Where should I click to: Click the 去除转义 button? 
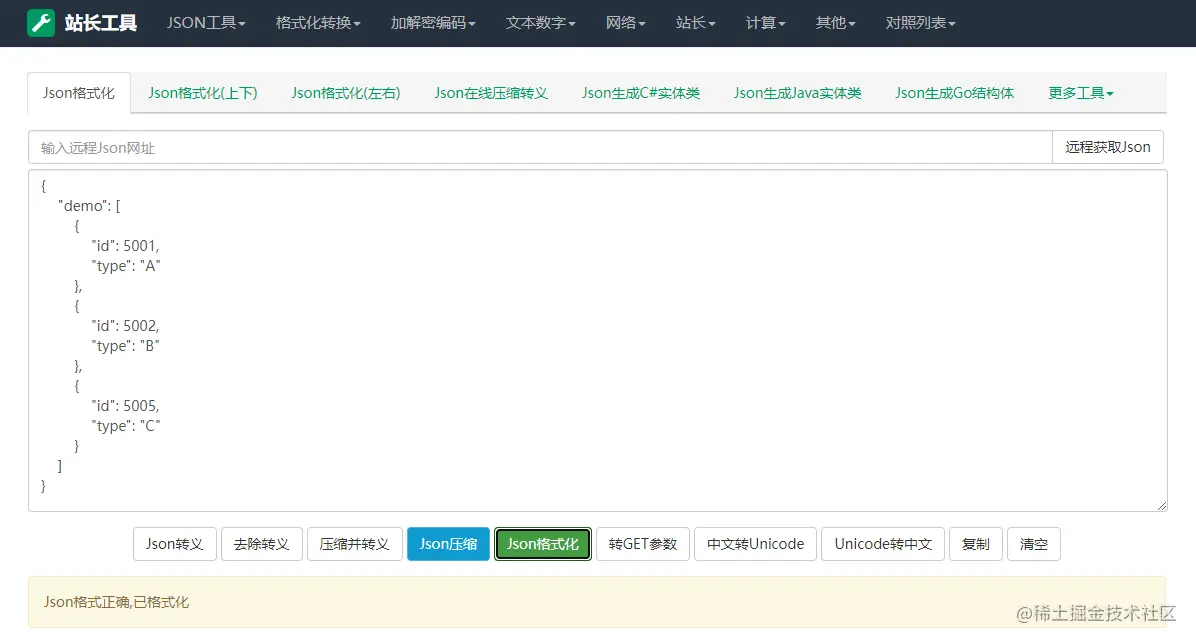coord(262,544)
